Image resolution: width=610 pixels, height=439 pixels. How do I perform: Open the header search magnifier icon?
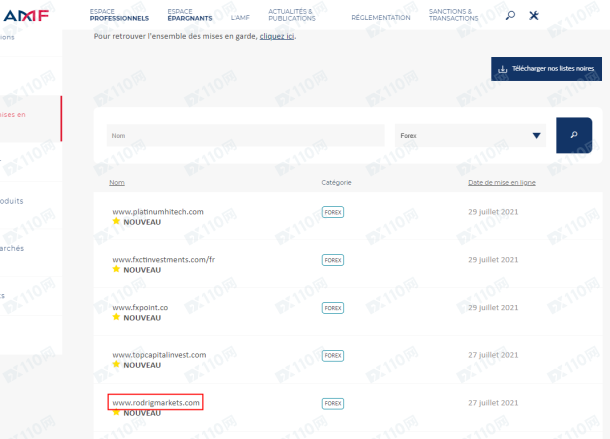(x=511, y=15)
